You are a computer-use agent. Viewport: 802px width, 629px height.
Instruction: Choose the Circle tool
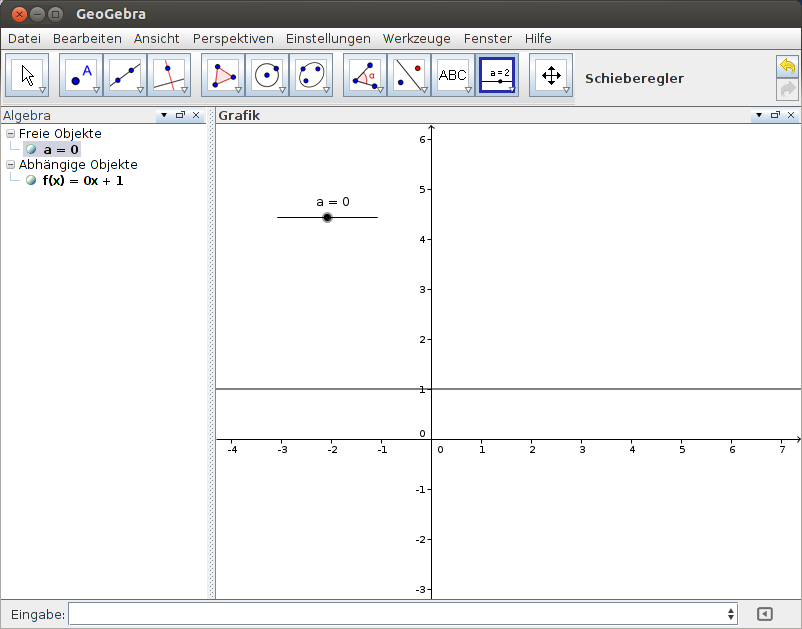[x=267, y=73]
